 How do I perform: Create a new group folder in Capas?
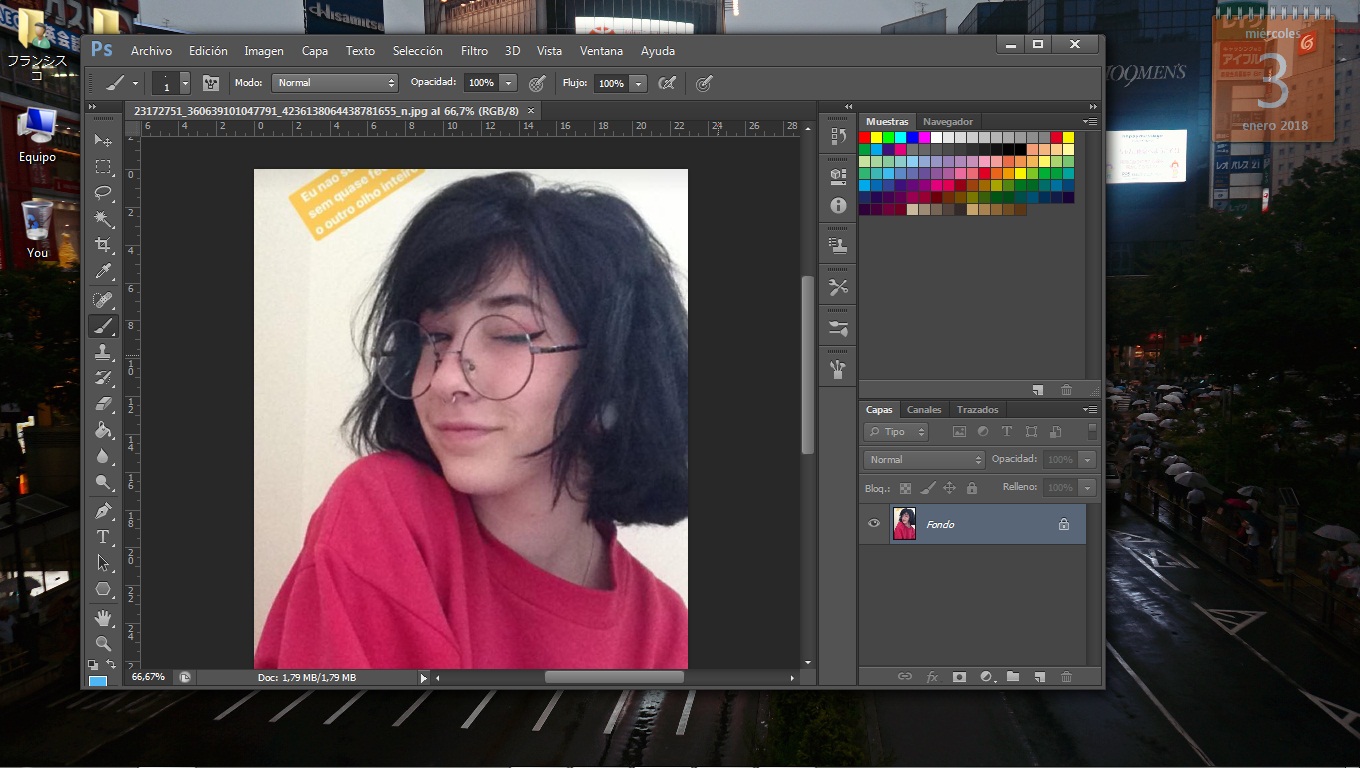pos(1013,677)
